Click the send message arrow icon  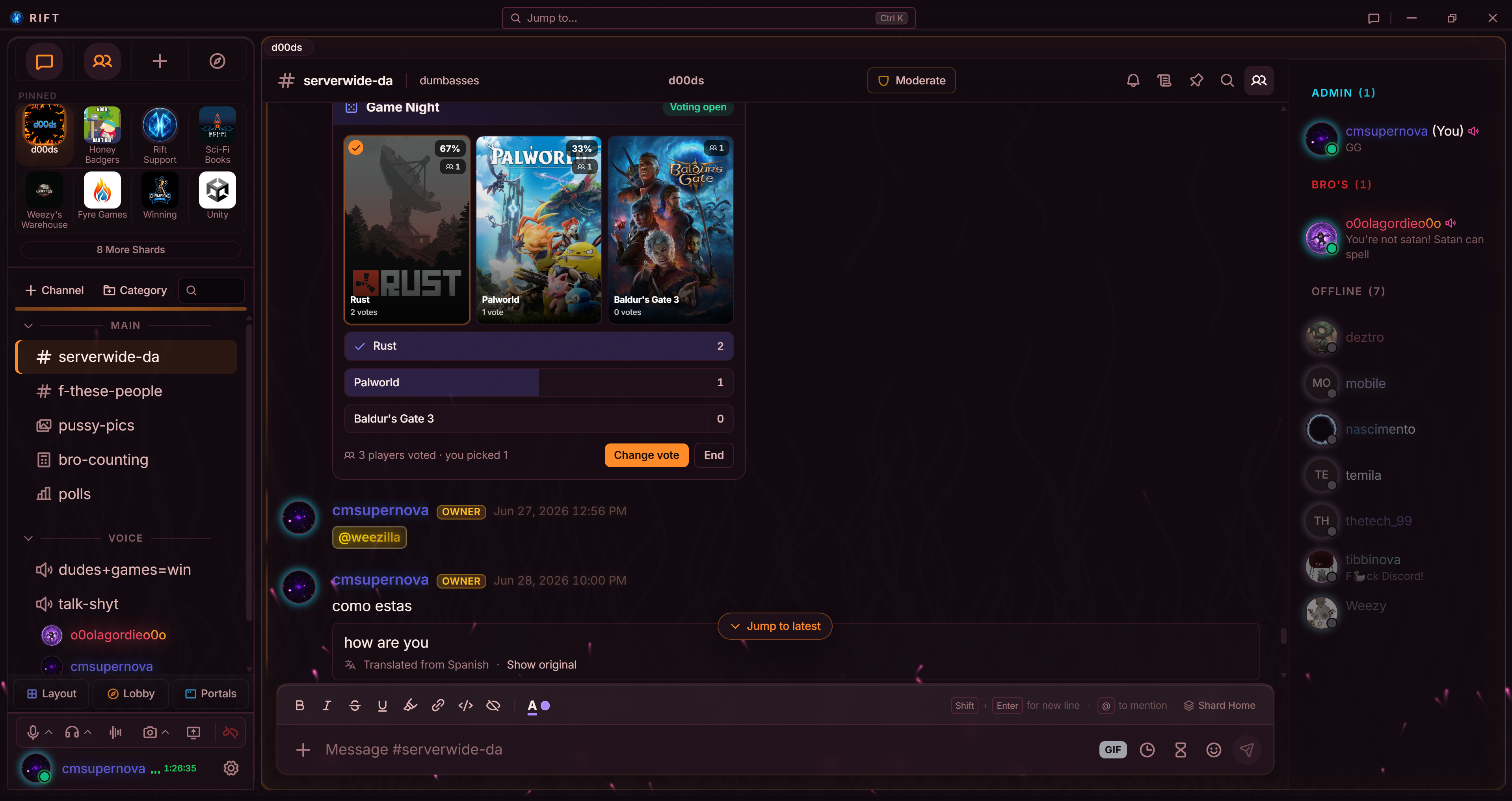[x=1247, y=749]
